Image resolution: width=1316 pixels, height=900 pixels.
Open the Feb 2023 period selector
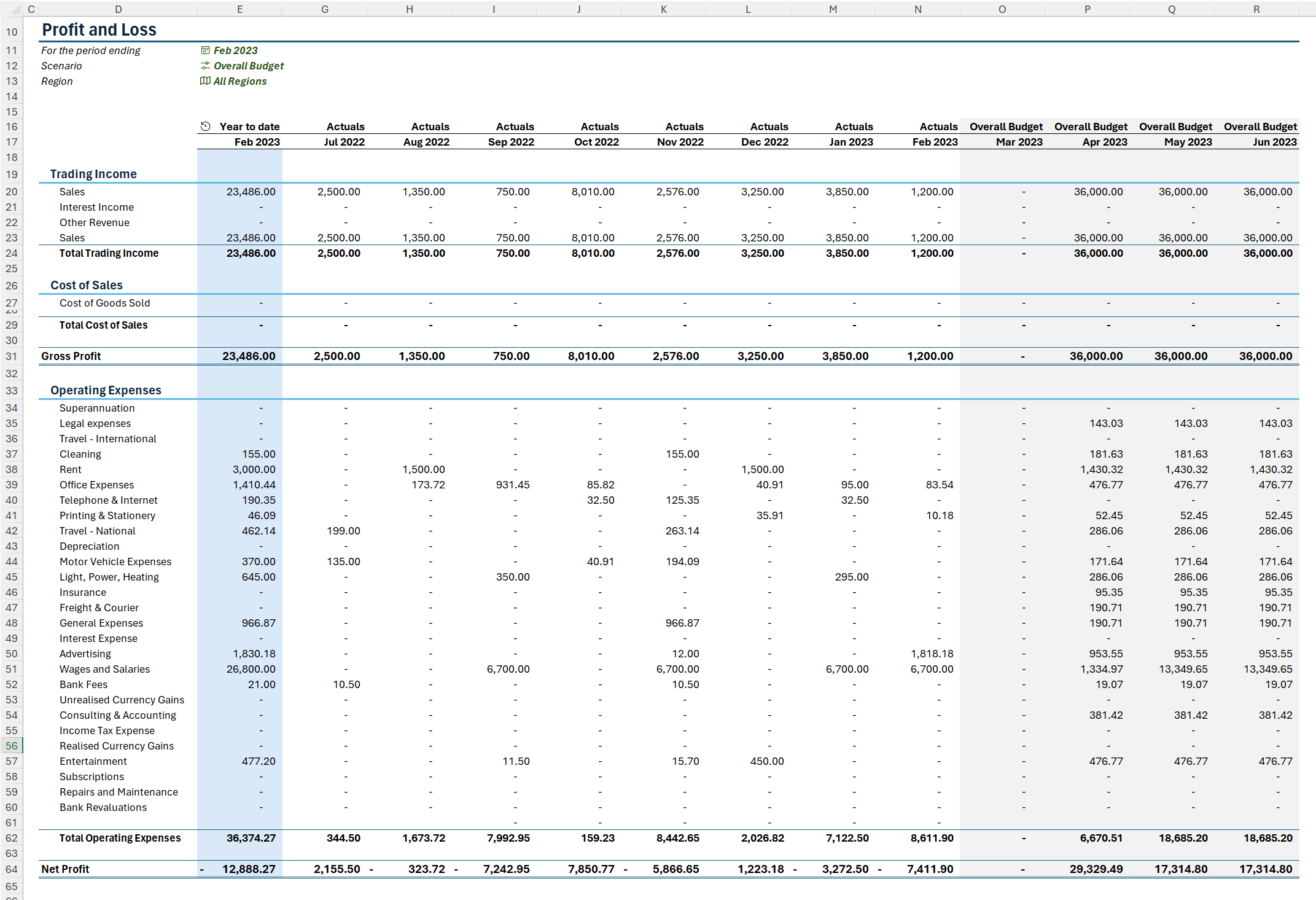pos(235,50)
